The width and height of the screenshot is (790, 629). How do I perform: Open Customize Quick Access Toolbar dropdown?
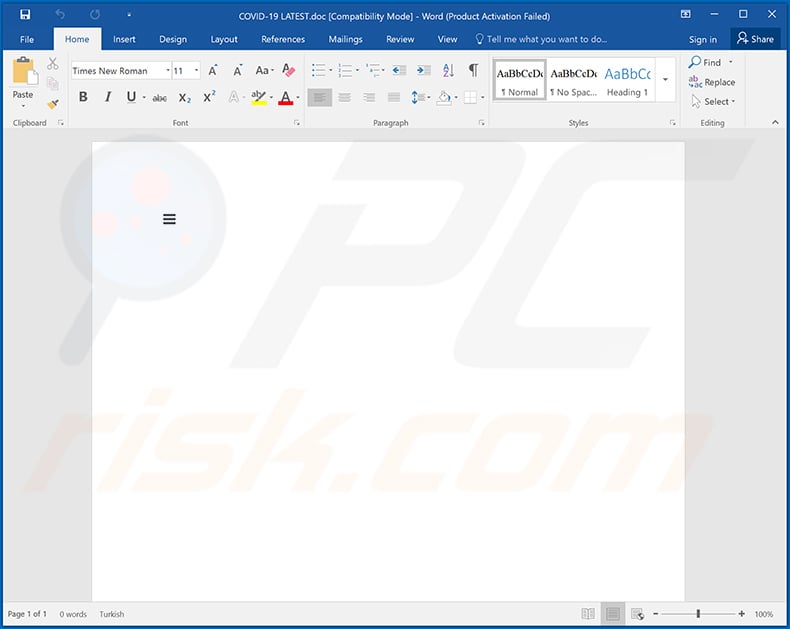(129, 15)
